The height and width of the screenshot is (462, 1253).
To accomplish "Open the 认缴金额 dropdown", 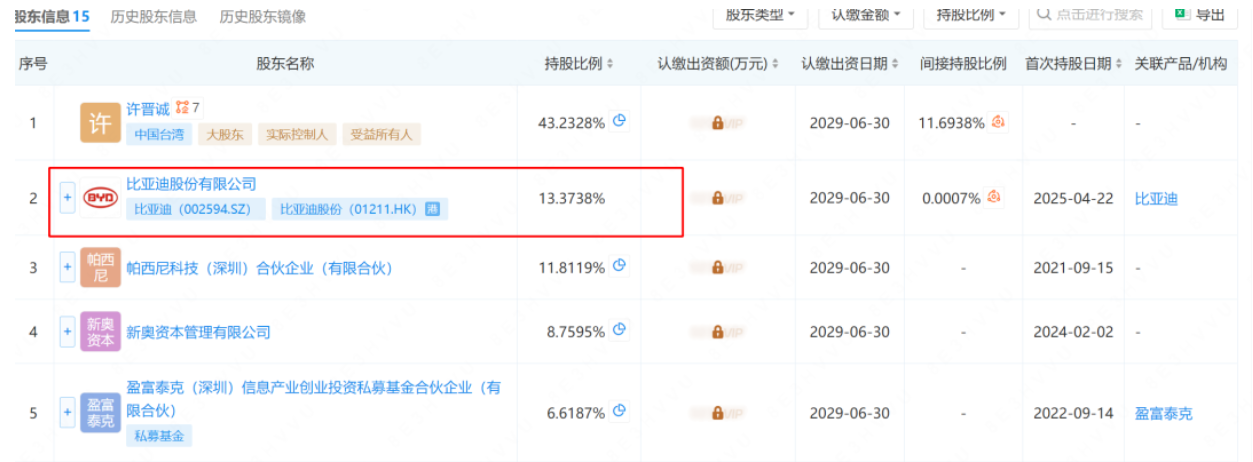I will pyautogui.click(x=866, y=14).
